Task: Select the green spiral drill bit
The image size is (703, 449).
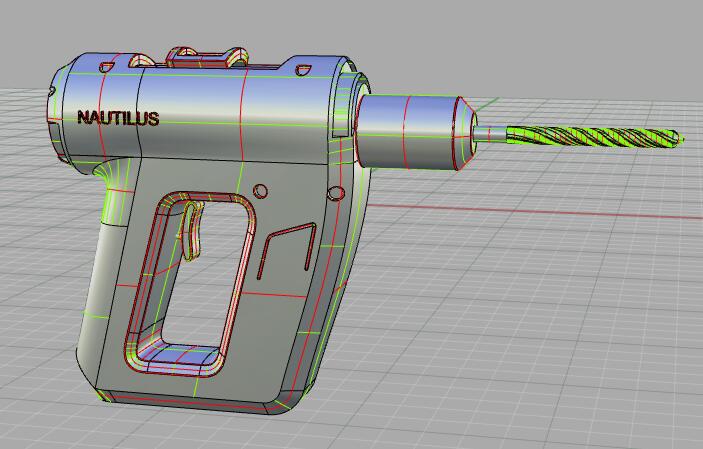Action: 595,137
